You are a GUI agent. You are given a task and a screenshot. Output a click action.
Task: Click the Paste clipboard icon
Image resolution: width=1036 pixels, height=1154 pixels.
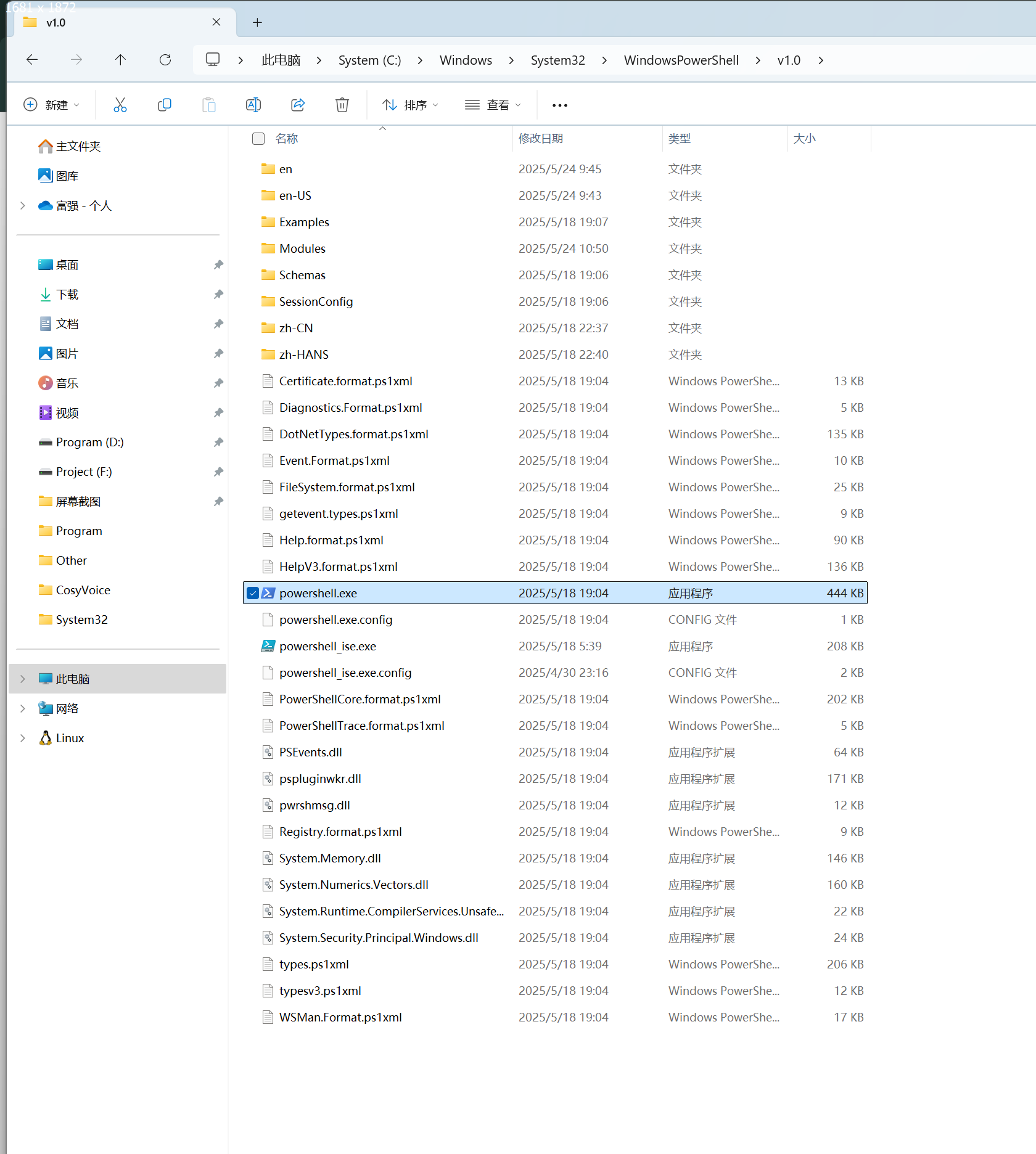(209, 105)
